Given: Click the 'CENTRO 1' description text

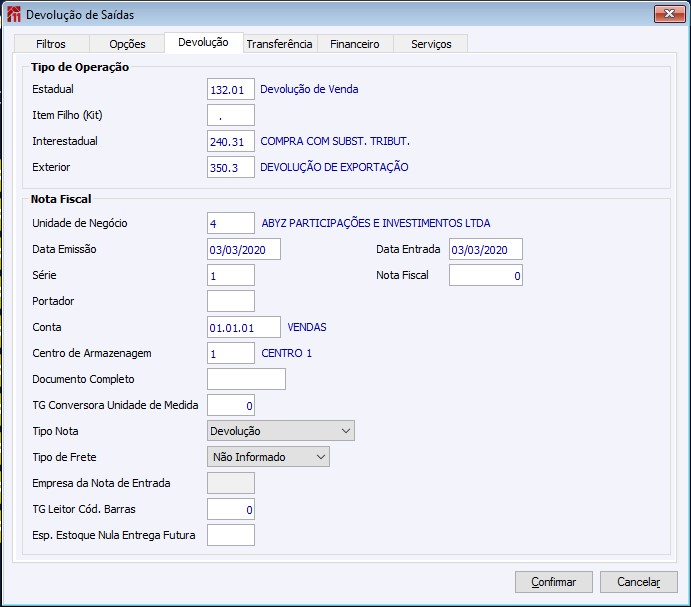Looking at the screenshot, I should point(286,354).
